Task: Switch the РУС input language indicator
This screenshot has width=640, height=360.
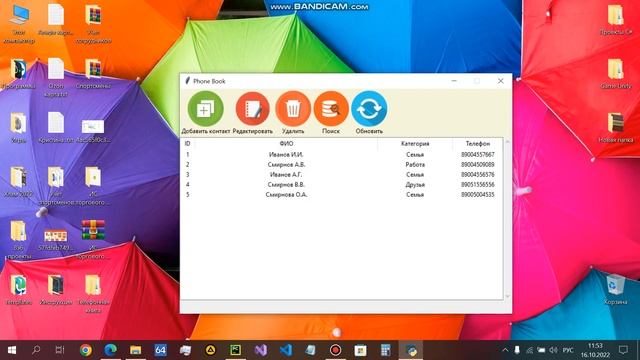Action: 568,350
